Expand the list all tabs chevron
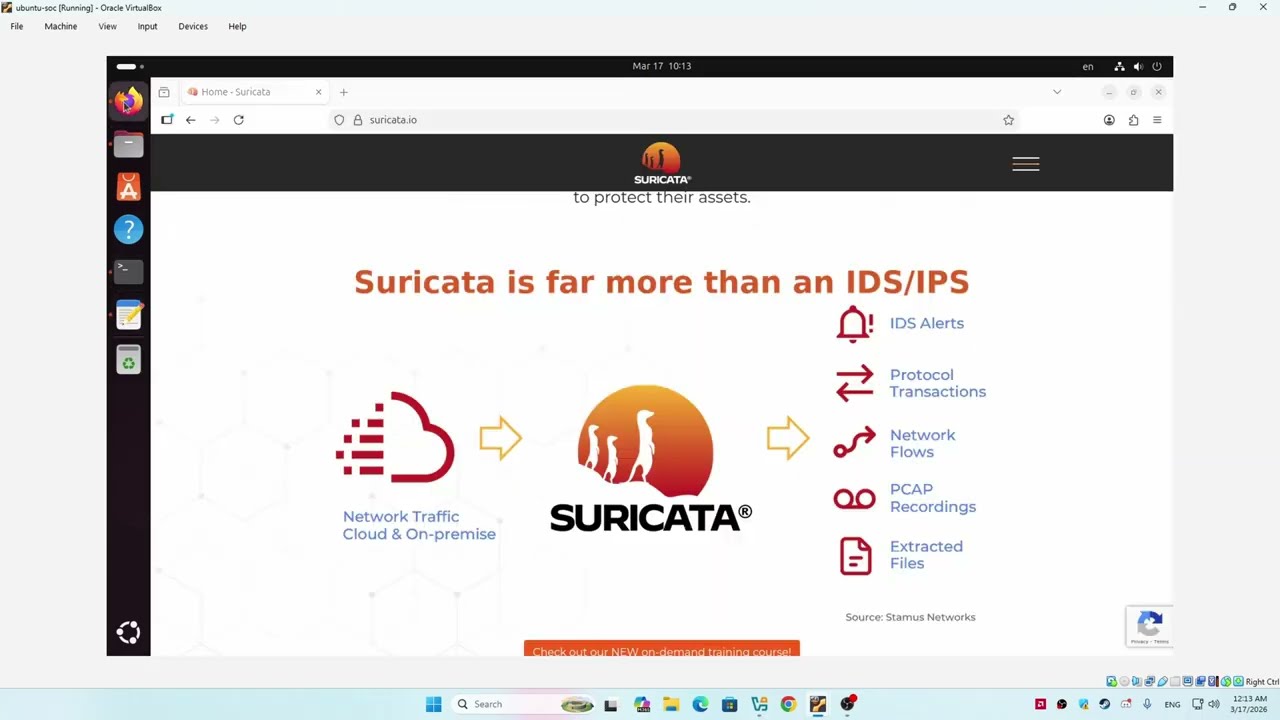 1057,92
